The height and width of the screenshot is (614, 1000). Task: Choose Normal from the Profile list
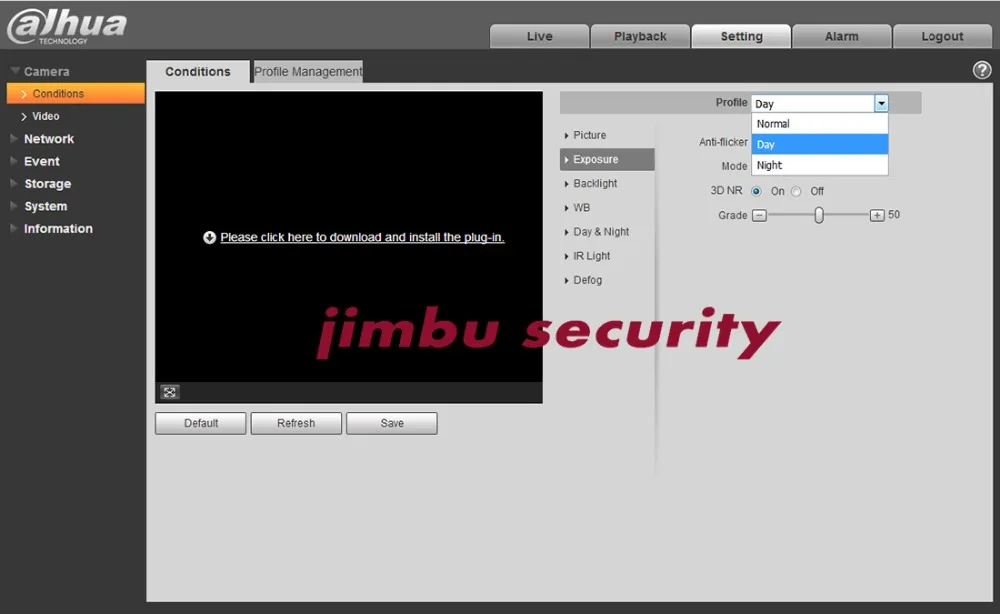tap(820, 124)
